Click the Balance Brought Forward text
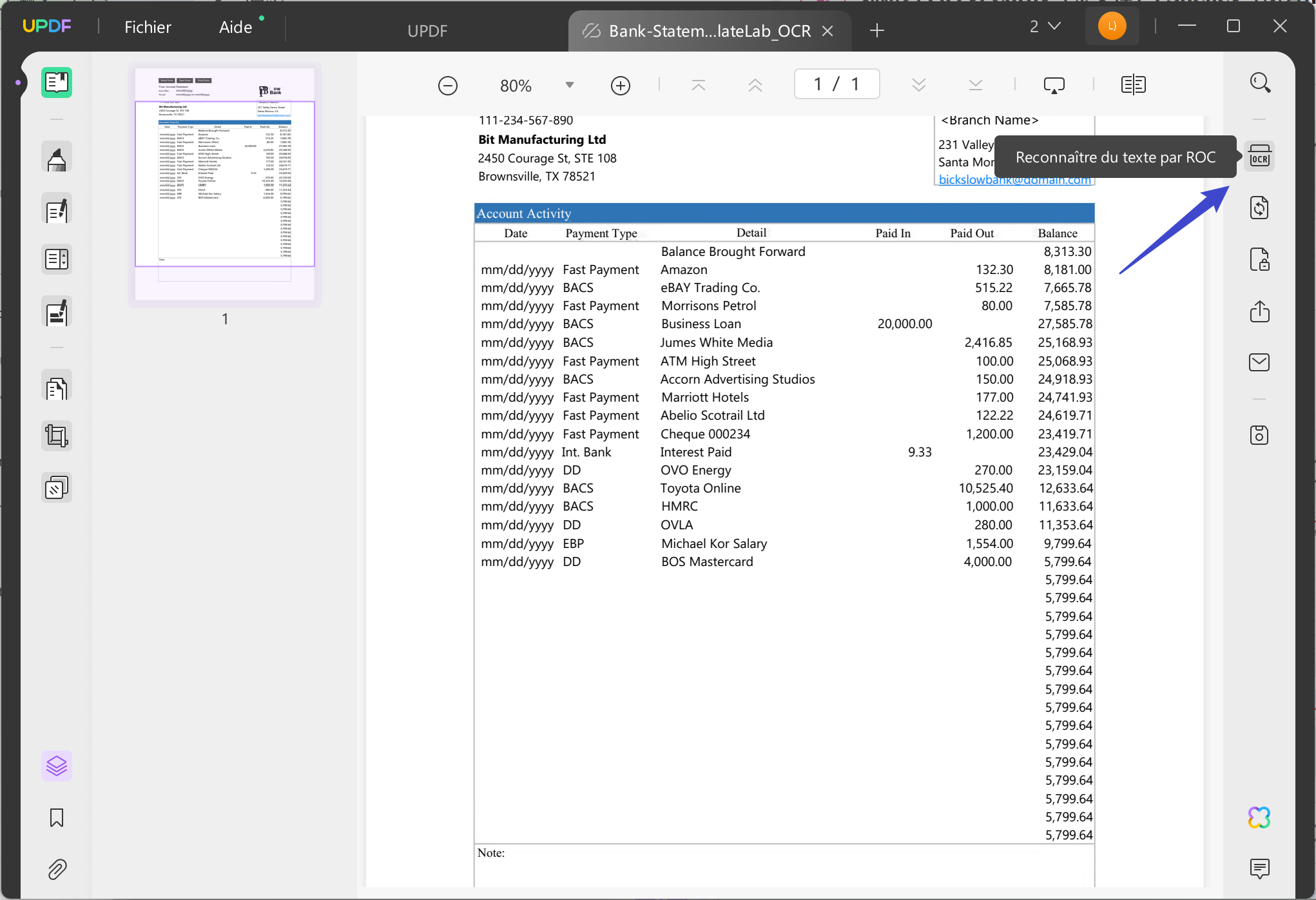Screen dimensions: 1316x900 click(x=733, y=252)
